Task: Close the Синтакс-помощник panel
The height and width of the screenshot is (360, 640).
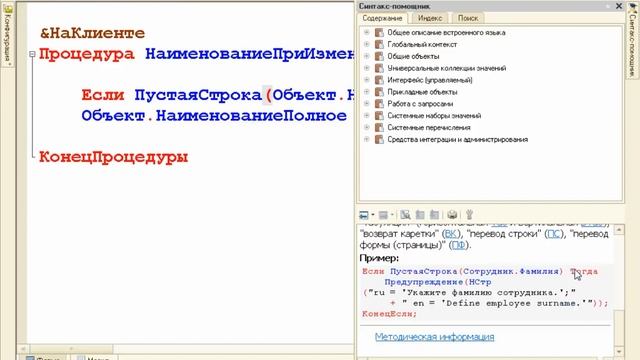Action: coord(619,6)
